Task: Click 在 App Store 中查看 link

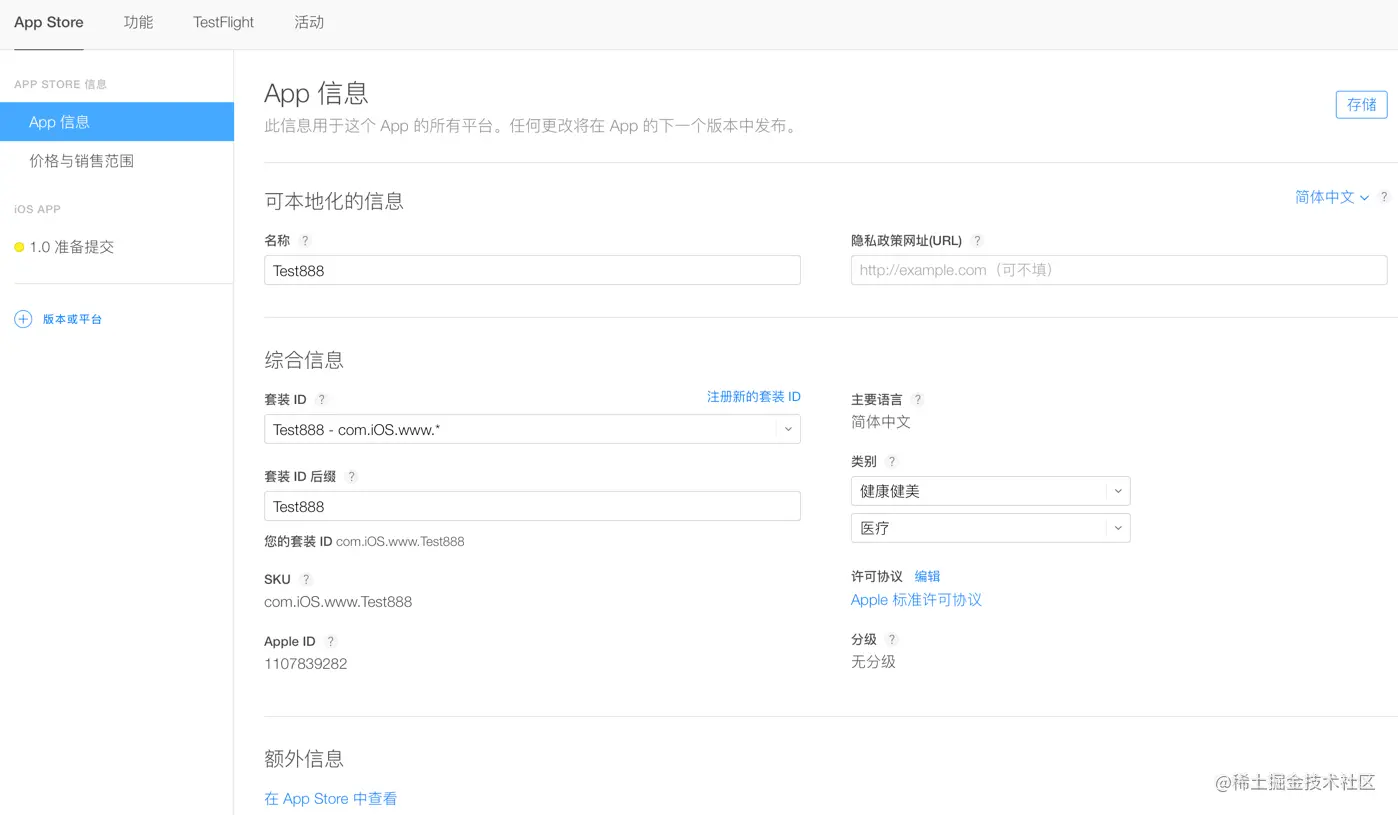Action: (331, 799)
